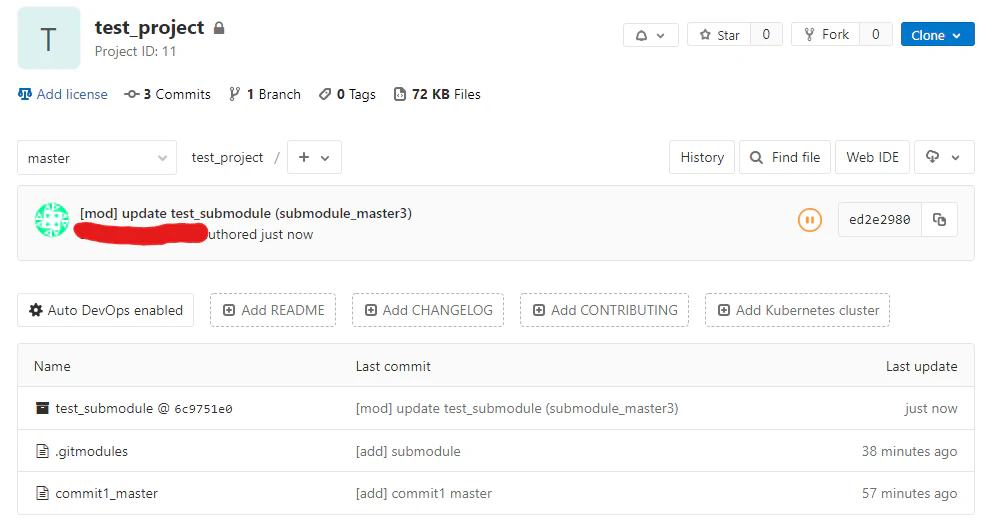Viewport: 999px width, 527px height.
Task: Open the test_submodule submodule entry
Action: click(104, 408)
